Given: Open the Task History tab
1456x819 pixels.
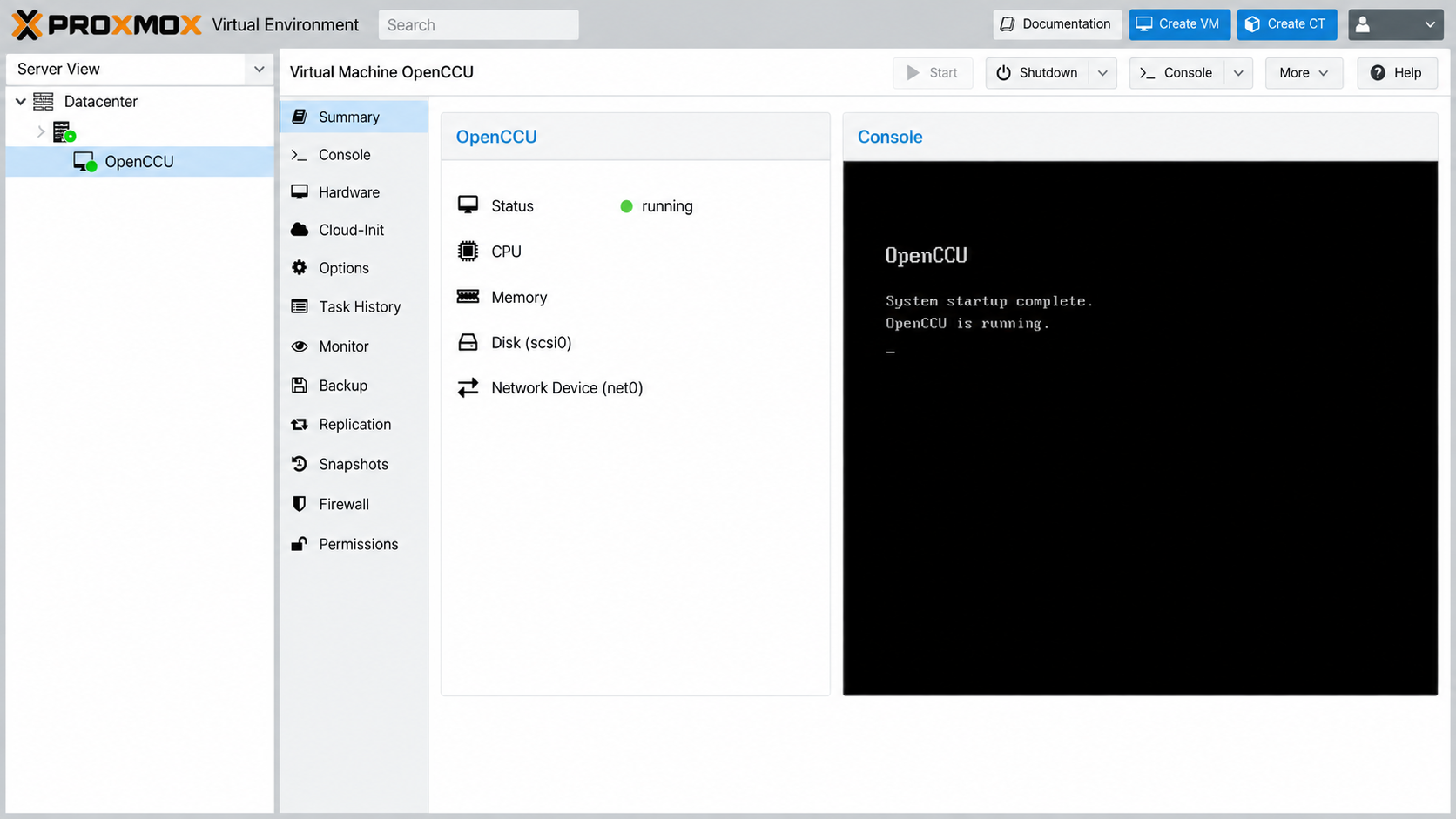Looking at the screenshot, I should click(354, 306).
